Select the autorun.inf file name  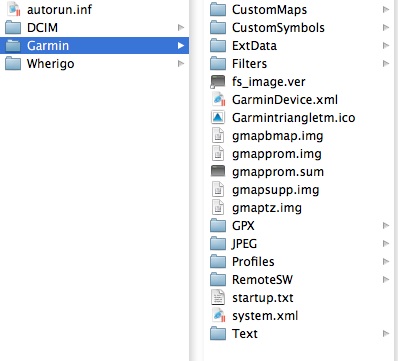(59, 9)
